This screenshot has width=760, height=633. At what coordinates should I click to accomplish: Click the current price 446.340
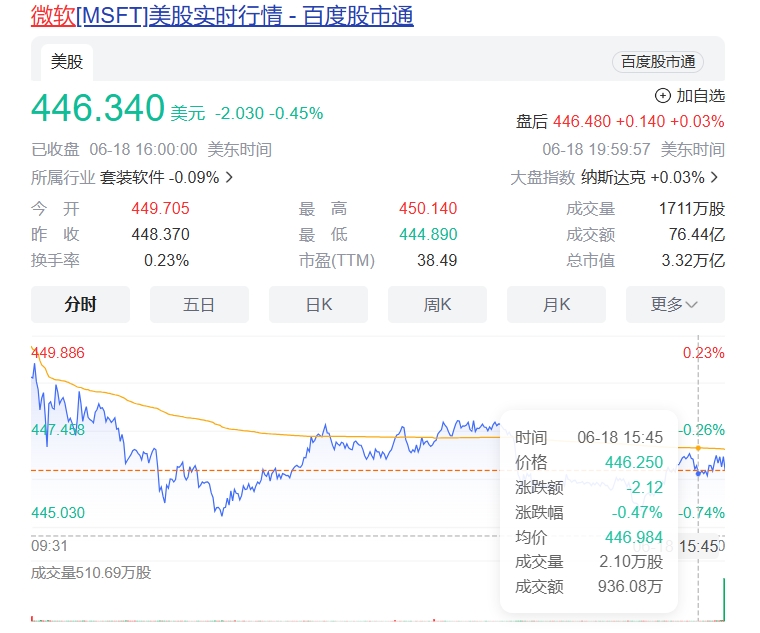(98, 108)
